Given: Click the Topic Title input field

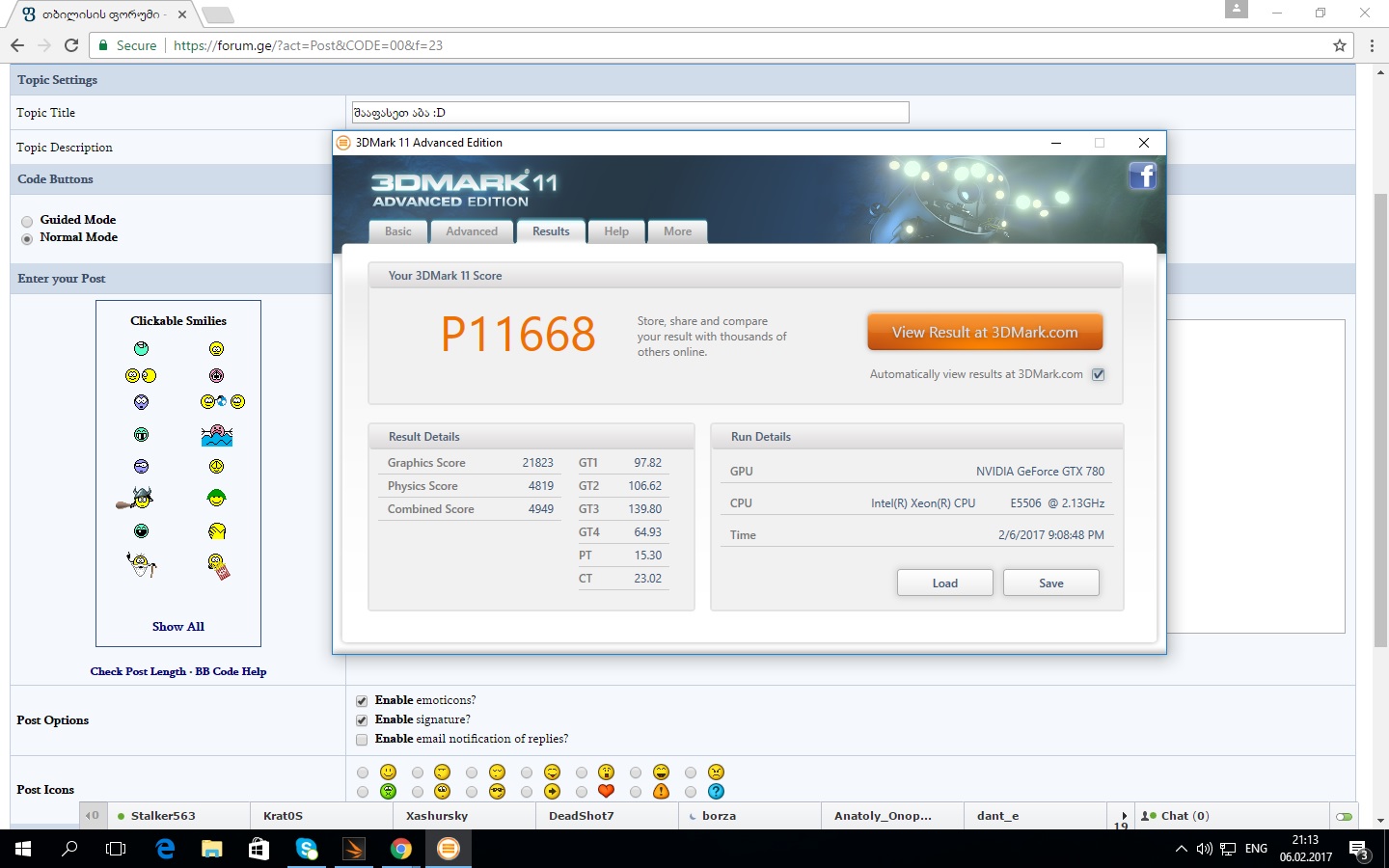Looking at the screenshot, I should click(x=630, y=113).
